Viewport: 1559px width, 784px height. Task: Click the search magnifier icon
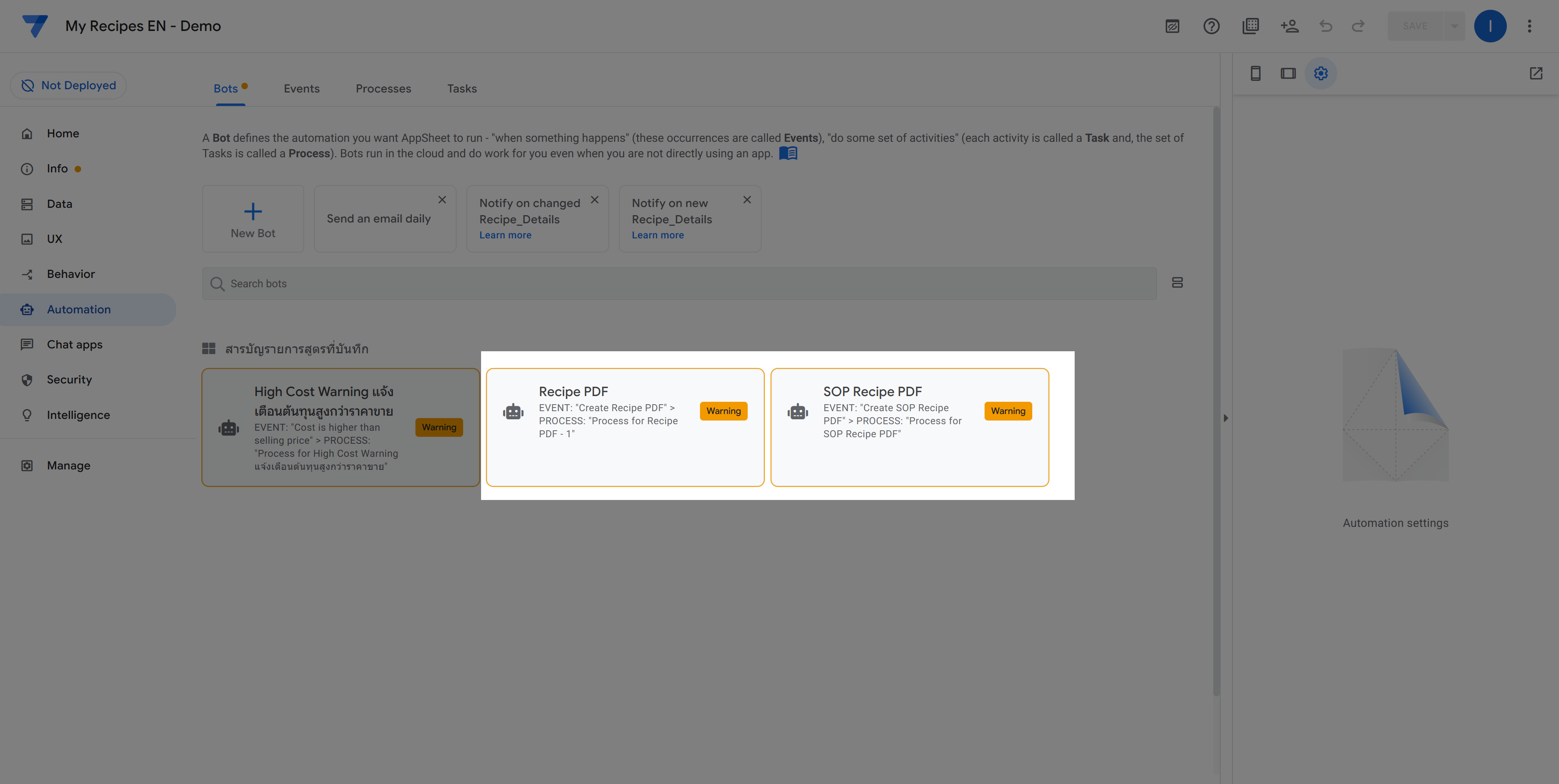coord(217,284)
